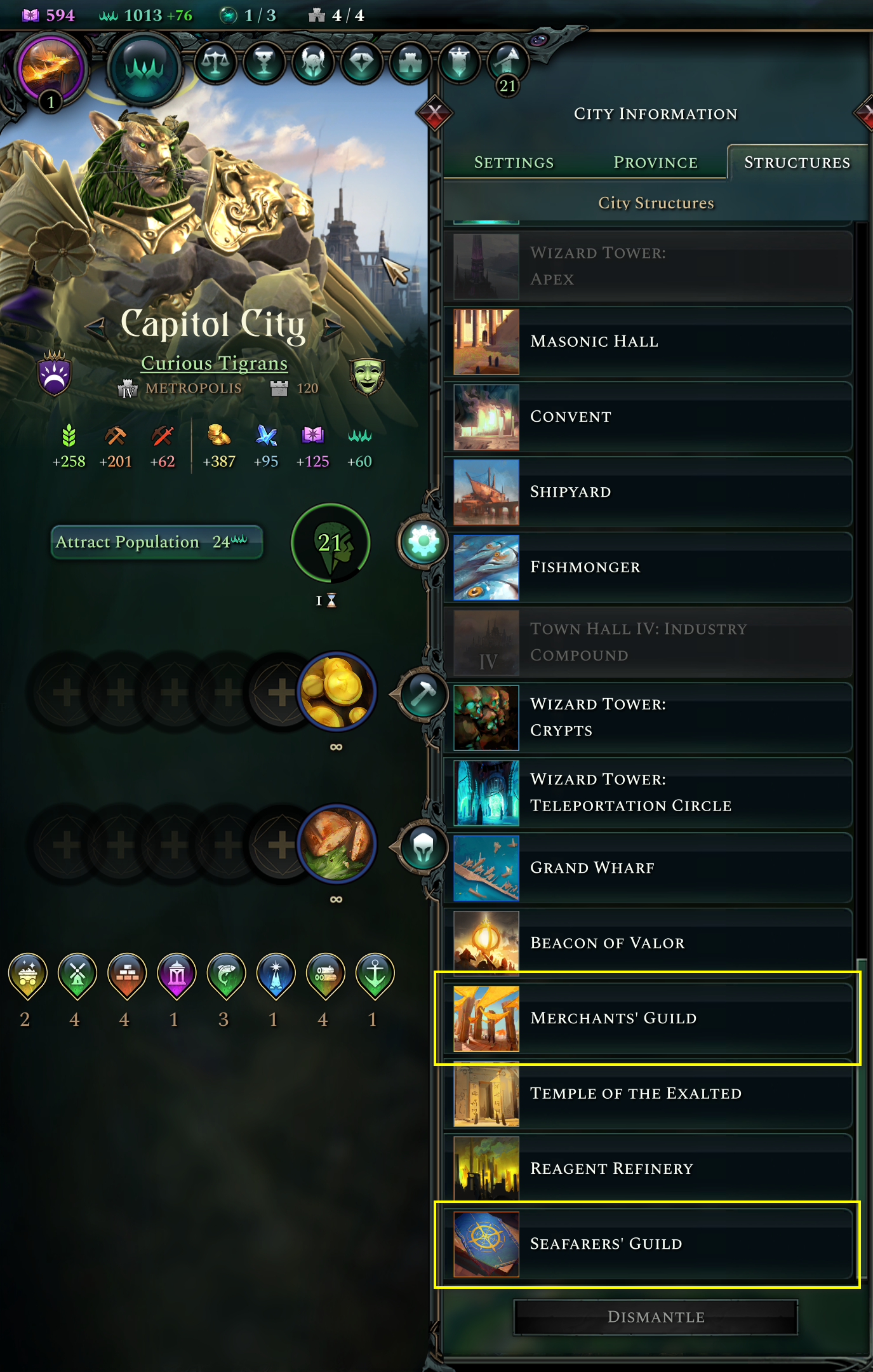Screen dimensions: 873x1372
Task: Open the helmet recruitment side tab
Action: tap(423, 846)
